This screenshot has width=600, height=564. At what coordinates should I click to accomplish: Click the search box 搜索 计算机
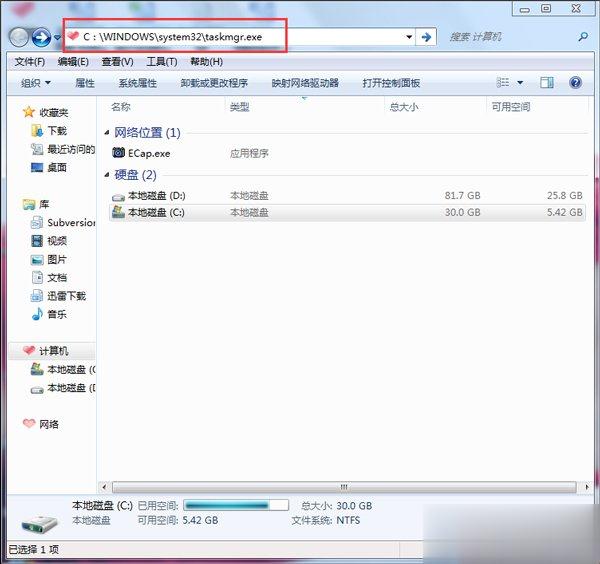[x=513, y=37]
